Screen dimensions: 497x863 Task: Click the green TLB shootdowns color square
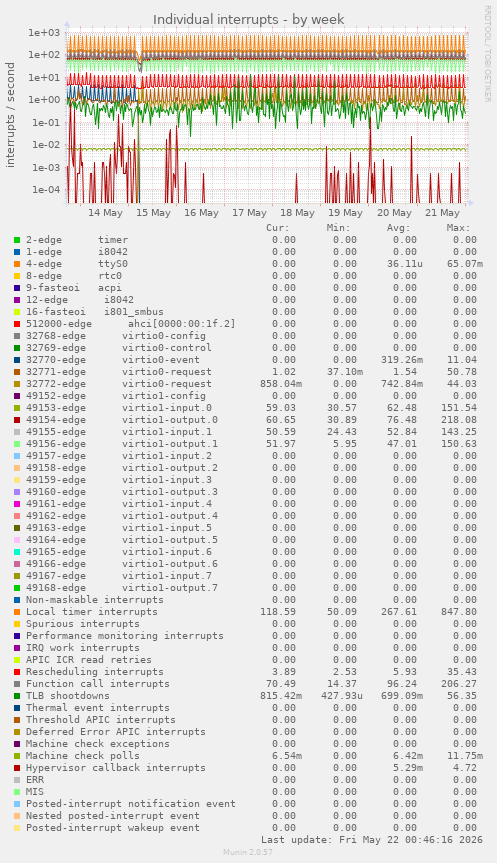(17, 696)
